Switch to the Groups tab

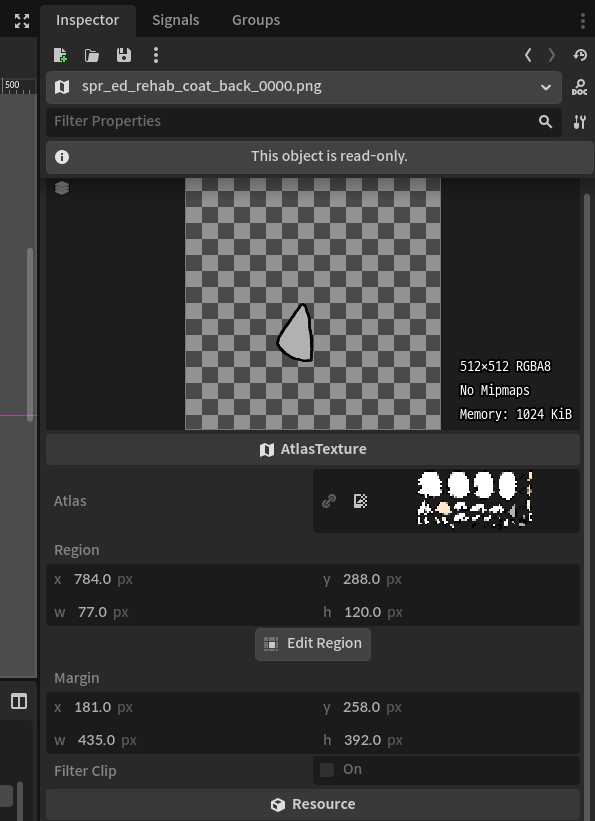click(256, 20)
